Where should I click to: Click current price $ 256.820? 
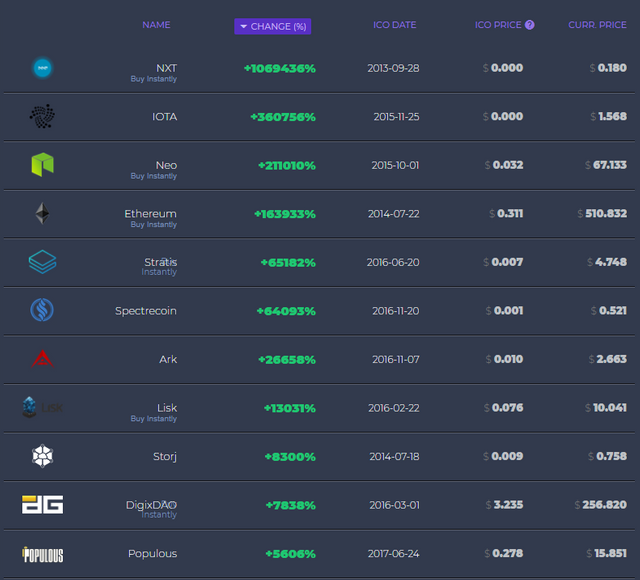(600, 505)
